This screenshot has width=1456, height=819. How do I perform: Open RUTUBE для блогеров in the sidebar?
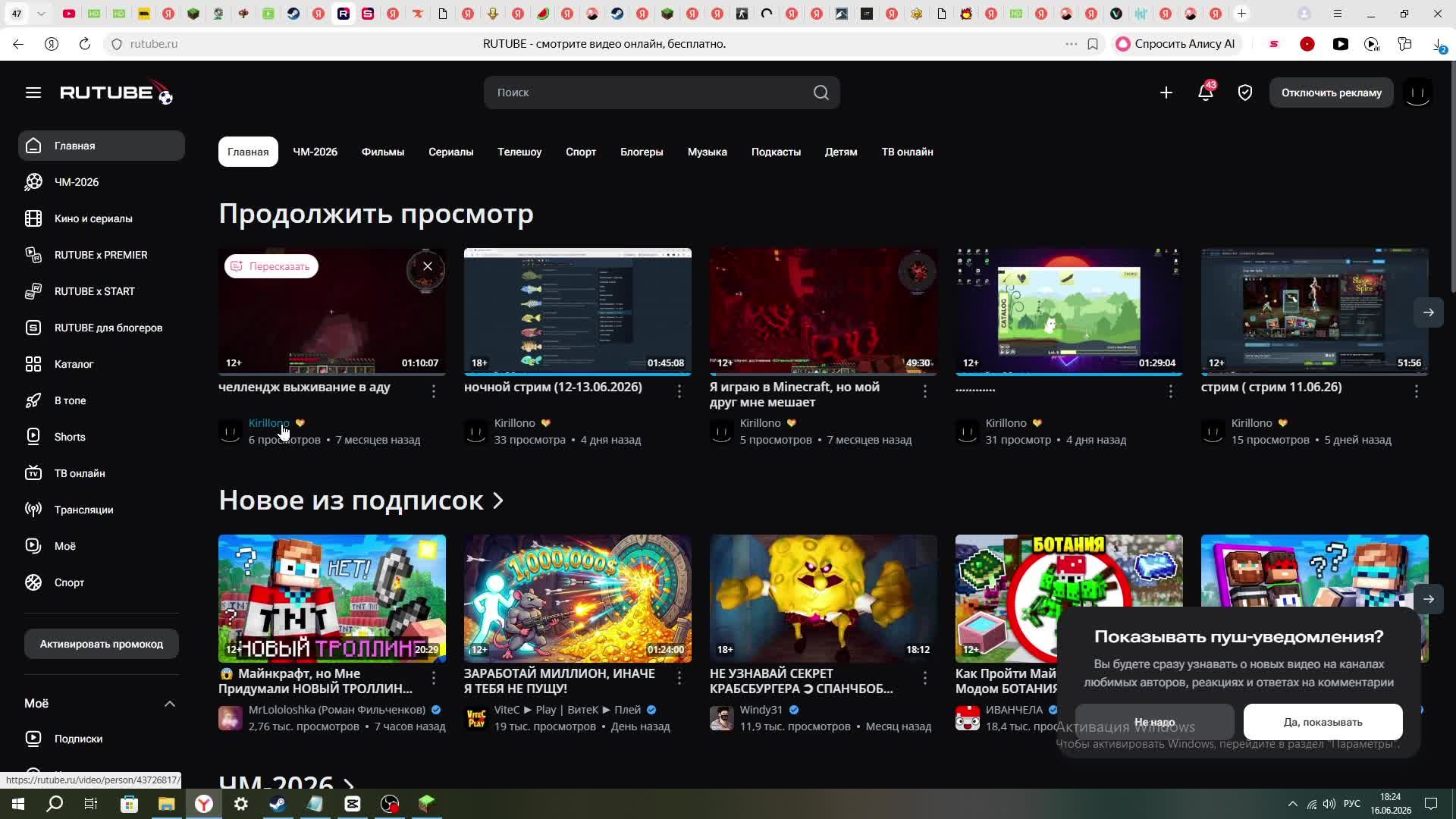coord(102,328)
